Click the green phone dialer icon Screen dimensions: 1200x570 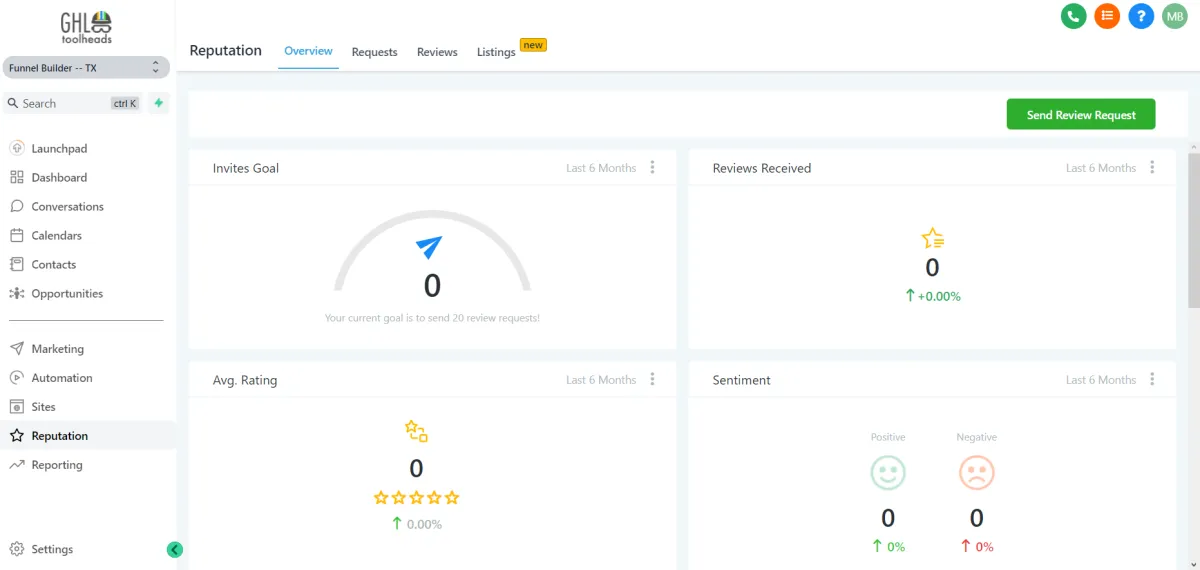click(x=1074, y=16)
